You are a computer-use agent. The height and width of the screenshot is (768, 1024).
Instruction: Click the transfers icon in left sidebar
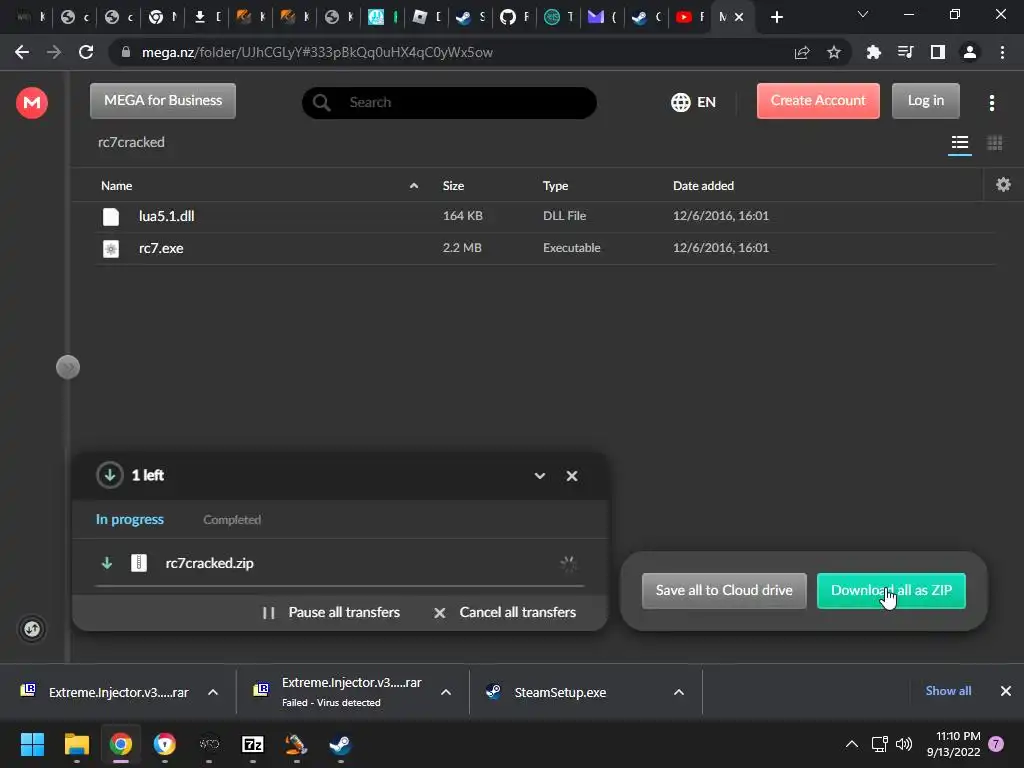pyautogui.click(x=31, y=629)
